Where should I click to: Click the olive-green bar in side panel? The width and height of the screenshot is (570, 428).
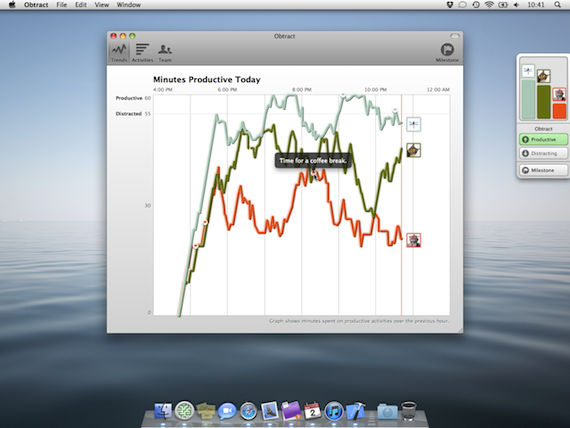543,102
